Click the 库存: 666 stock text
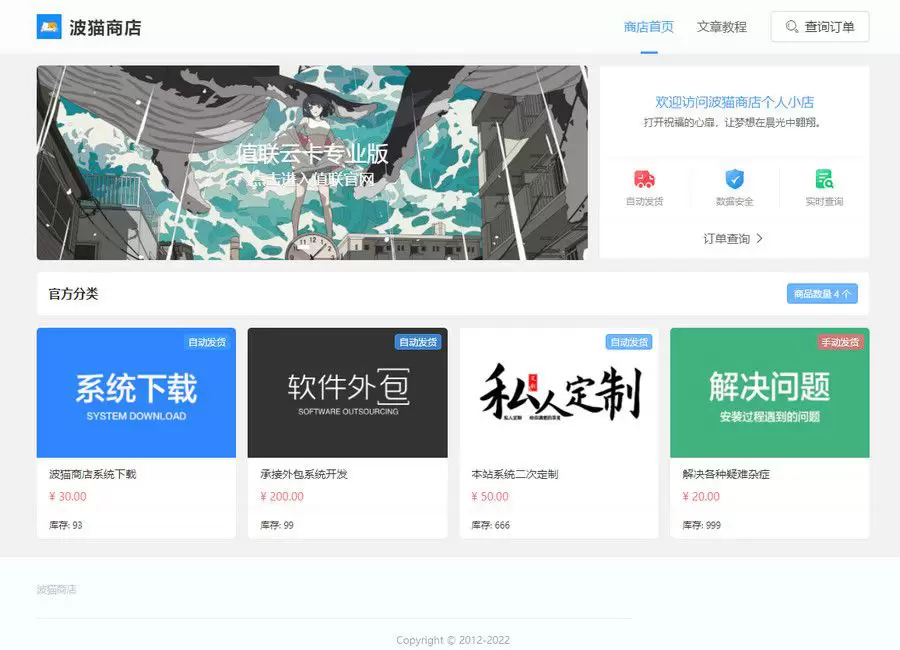 (x=490, y=525)
